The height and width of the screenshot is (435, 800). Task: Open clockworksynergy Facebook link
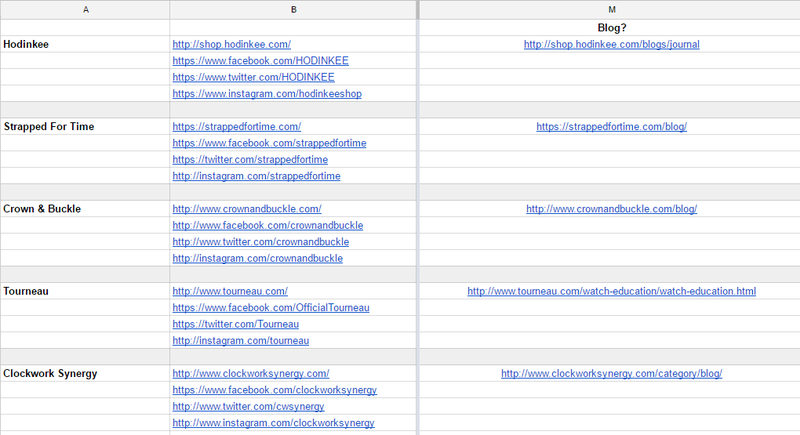point(274,390)
